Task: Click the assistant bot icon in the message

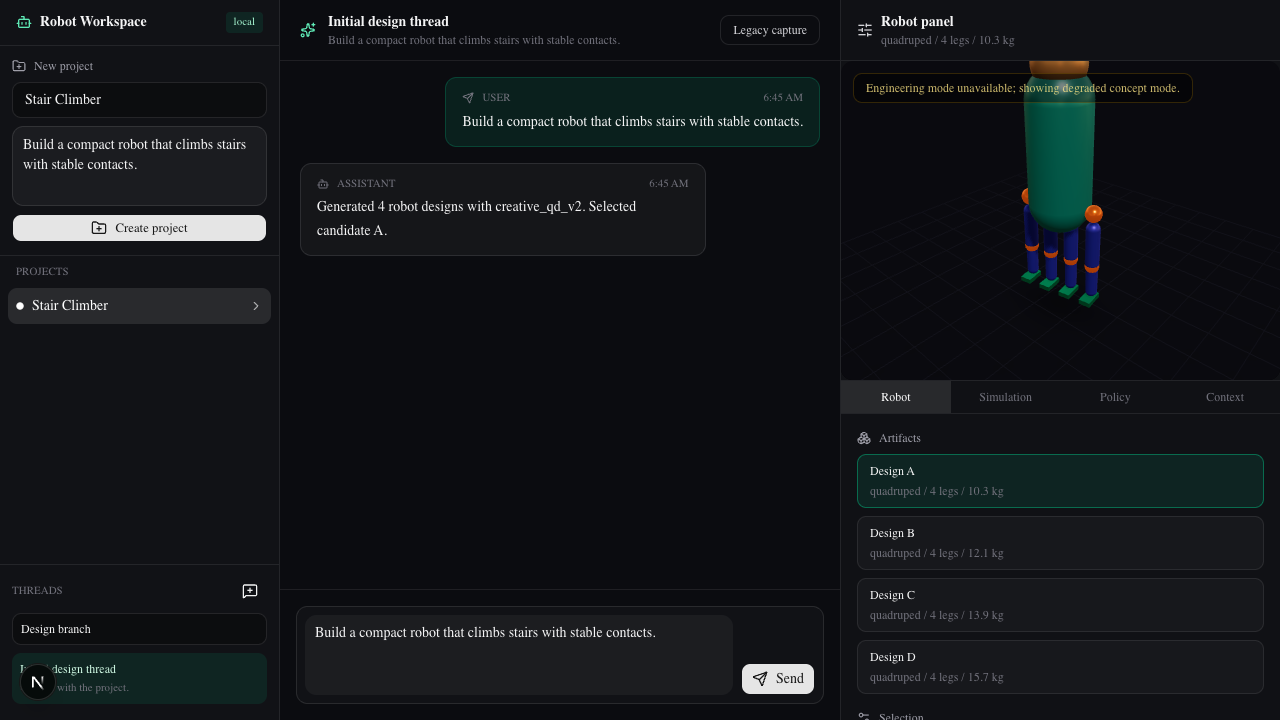Action: pos(323,184)
